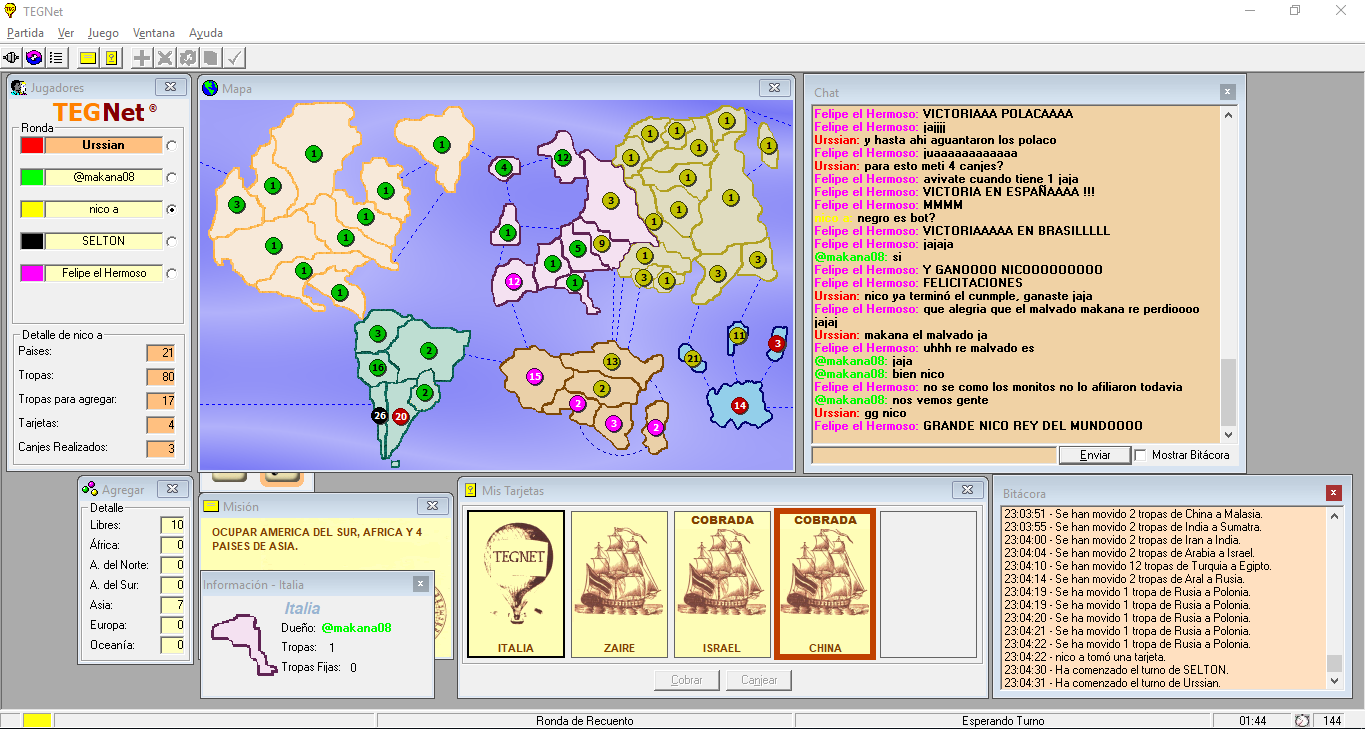Viewport: 1365px width, 729px height.
Task: Enable the Mostrar Bitácora checkbox
Action: click(1140, 455)
